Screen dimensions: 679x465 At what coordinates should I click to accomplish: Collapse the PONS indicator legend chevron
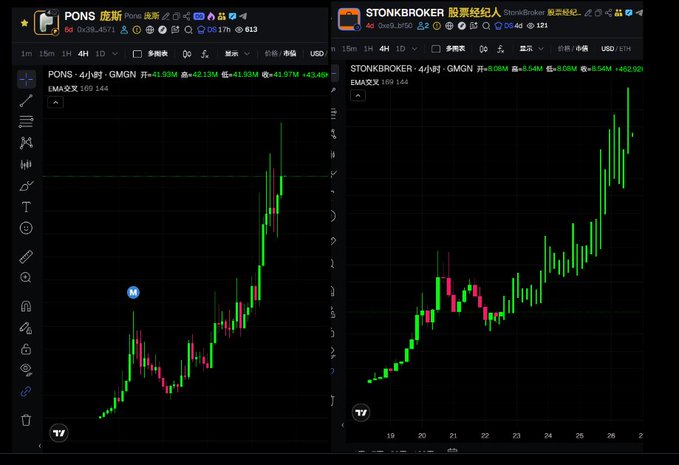55,103
